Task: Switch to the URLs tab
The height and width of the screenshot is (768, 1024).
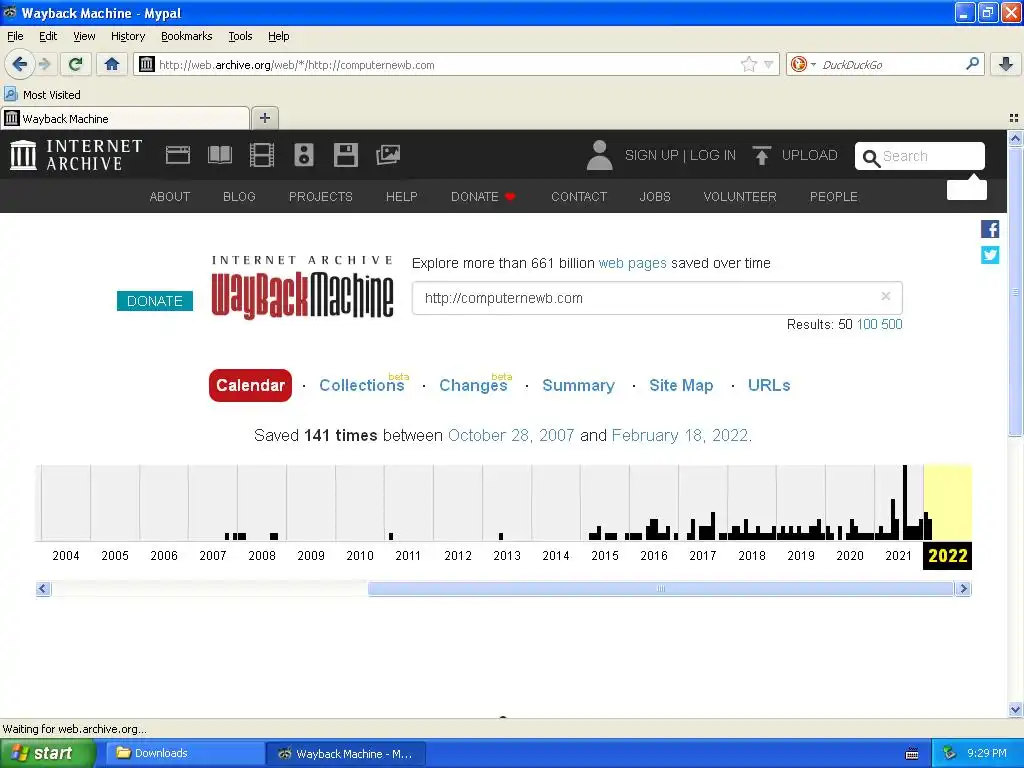Action: pos(769,385)
